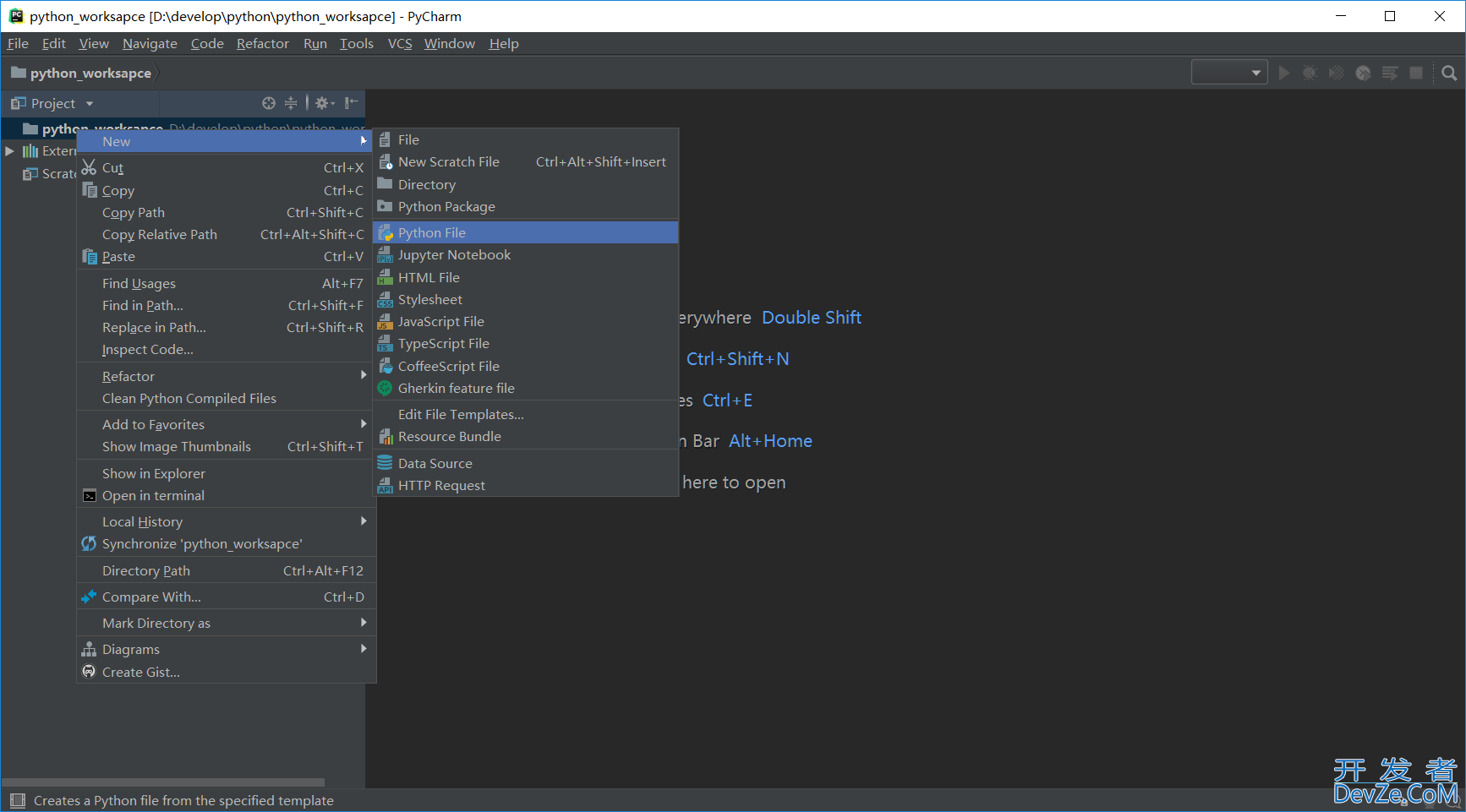Select Directory Path entry
This screenshot has width=1466, height=812.
tap(226, 570)
